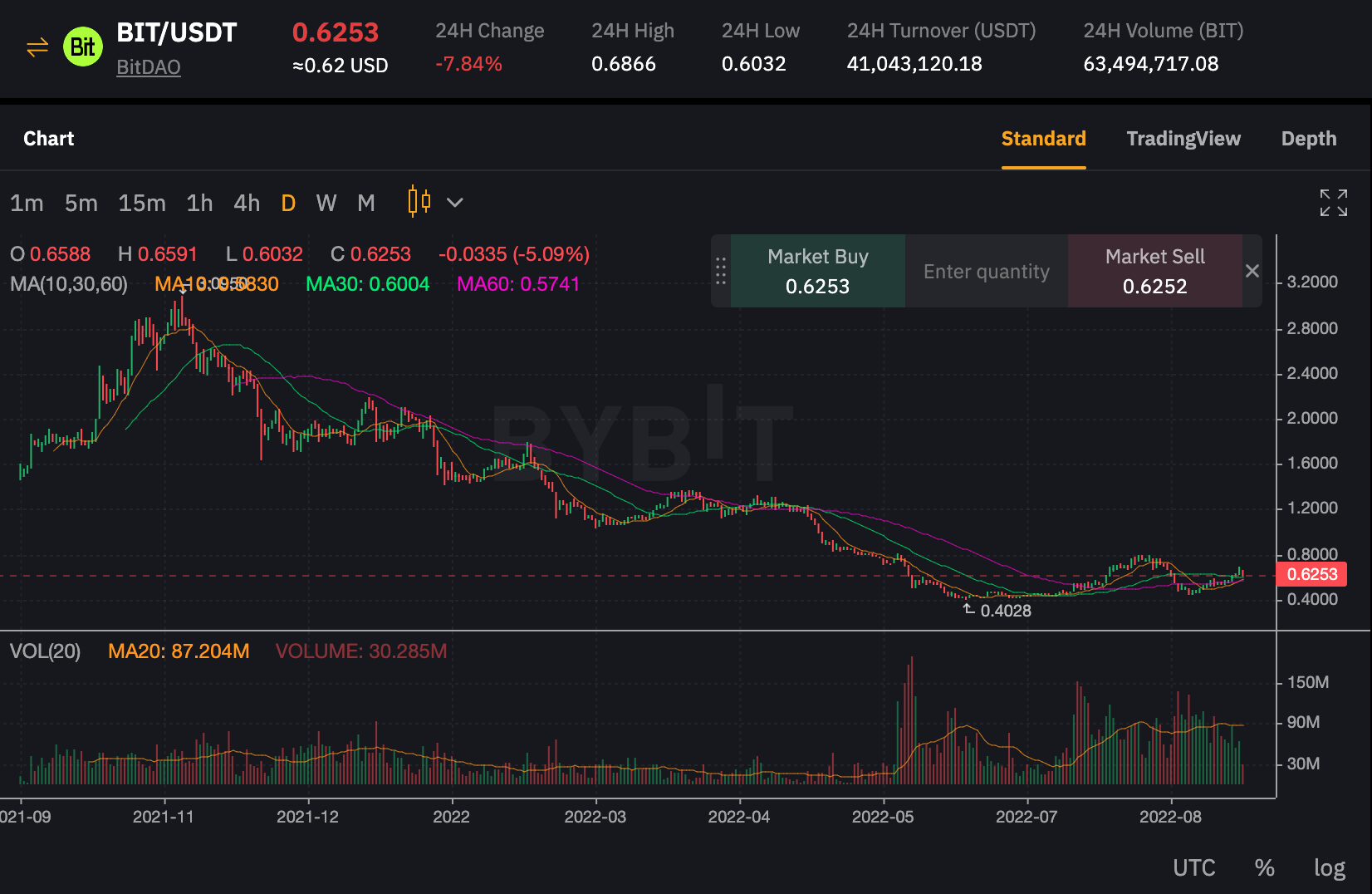Expand the chart type dropdown chevron
Image resolution: width=1372 pixels, height=894 pixels.
coord(455,202)
